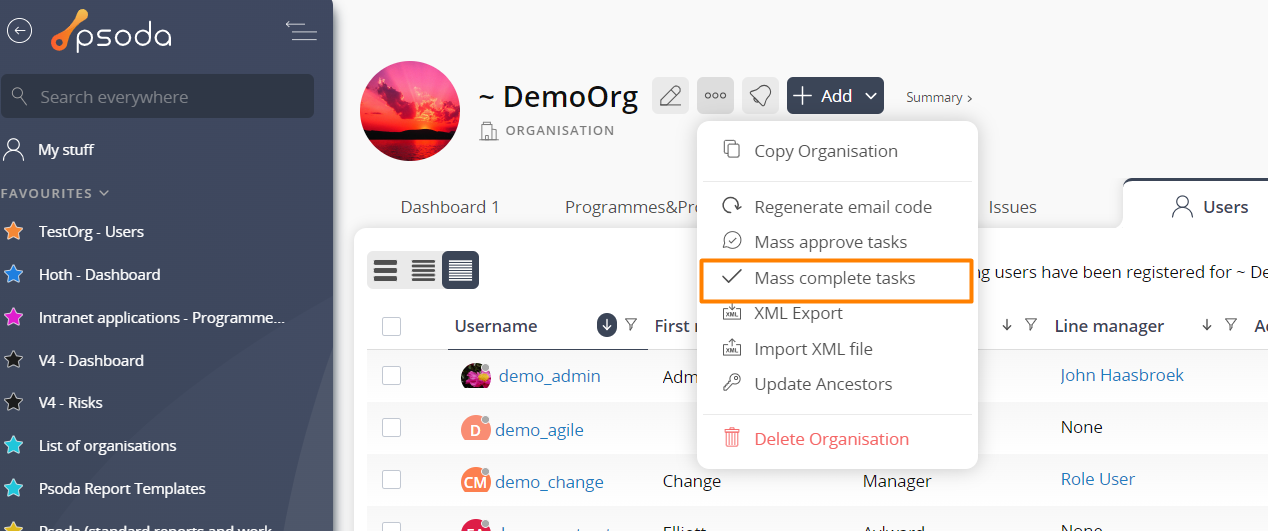Open the Issues tab
The width and height of the screenshot is (1268, 531).
(x=1012, y=207)
